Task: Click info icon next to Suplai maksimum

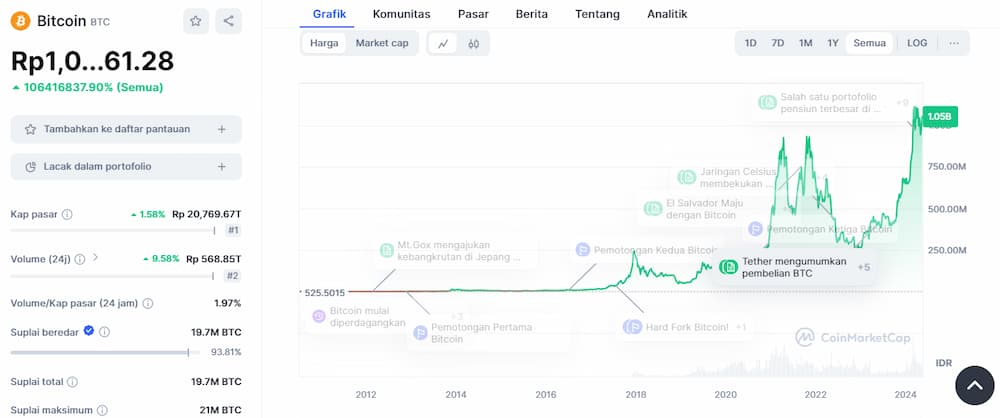Action: [x=102, y=410]
